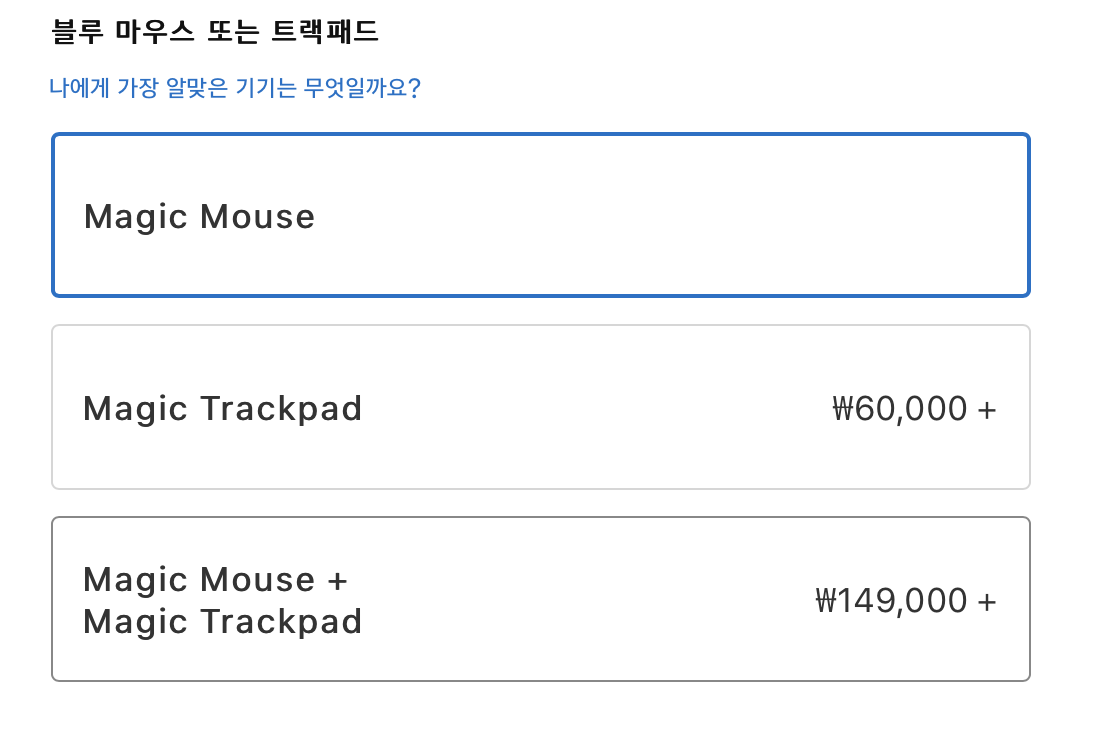Click the ₩60,000 price label
The height and width of the screenshot is (730, 1112).
coord(900,409)
